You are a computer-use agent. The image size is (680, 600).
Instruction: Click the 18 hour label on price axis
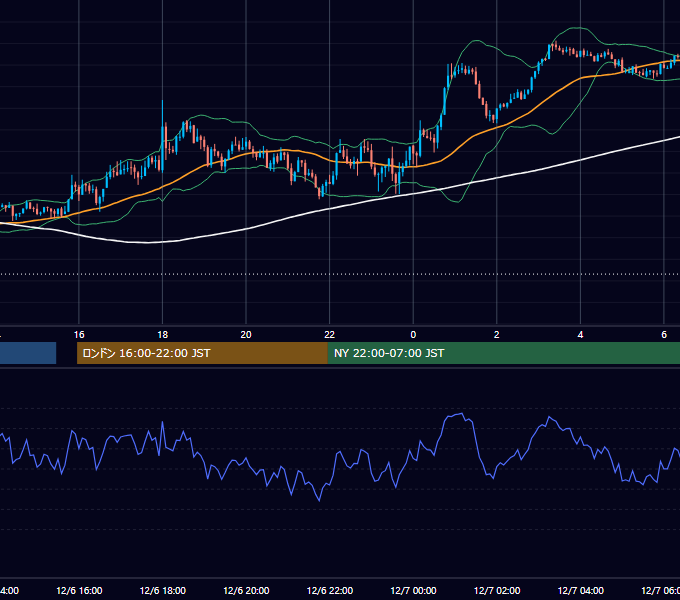pyautogui.click(x=163, y=335)
